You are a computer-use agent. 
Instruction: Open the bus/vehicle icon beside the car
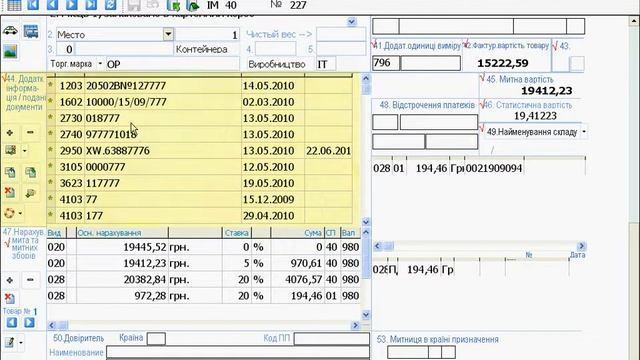pyautogui.click(x=31, y=31)
